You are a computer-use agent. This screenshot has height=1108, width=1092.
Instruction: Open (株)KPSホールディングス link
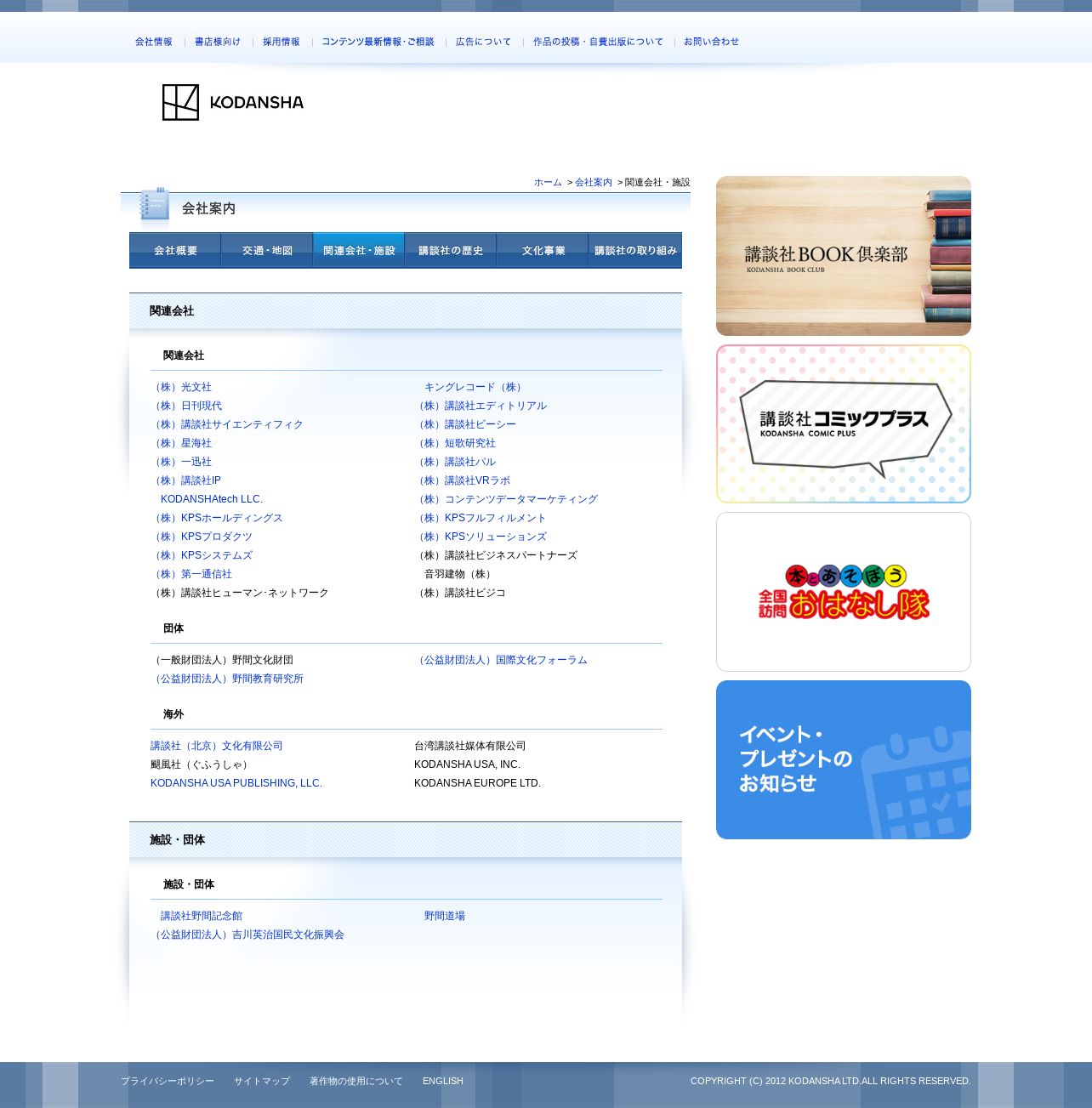coord(217,518)
